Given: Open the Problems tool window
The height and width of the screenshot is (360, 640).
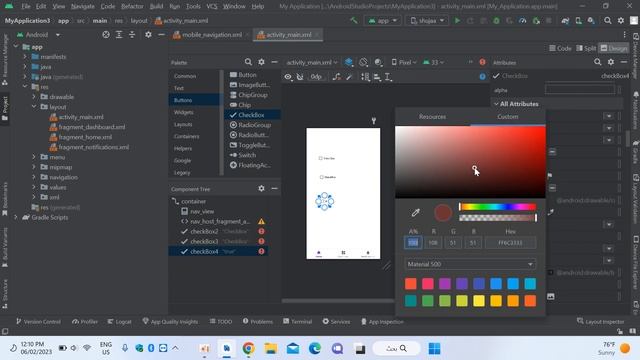Looking at the screenshot, I should pyautogui.click(x=258, y=322).
